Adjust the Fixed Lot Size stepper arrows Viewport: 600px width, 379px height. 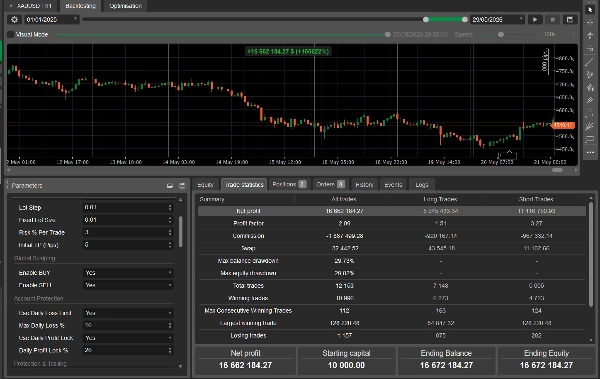click(x=170, y=220)
